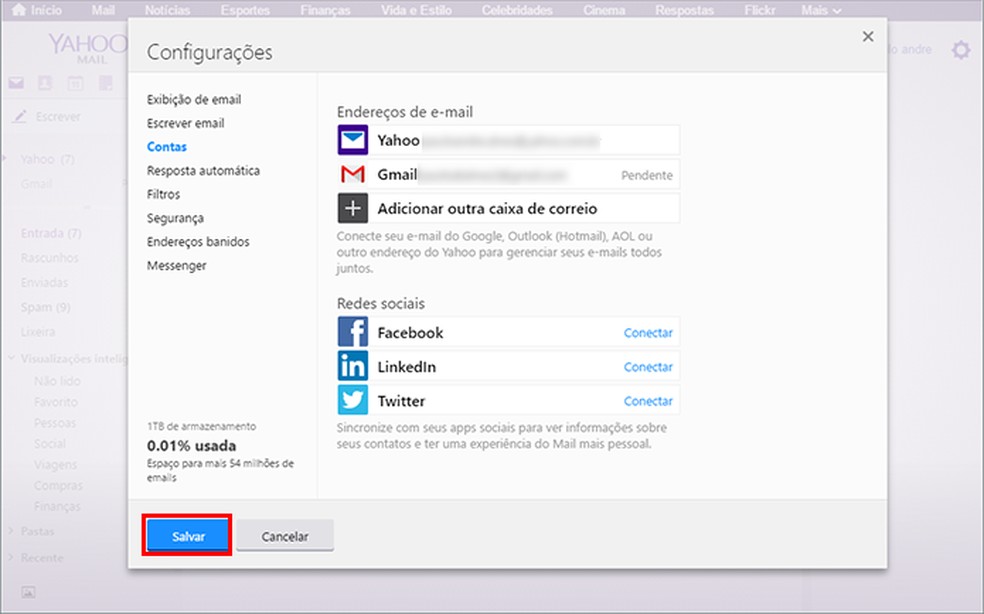984x614 pixels.
Task: Open Endereços banidos settings
Action: pos(198,242)
